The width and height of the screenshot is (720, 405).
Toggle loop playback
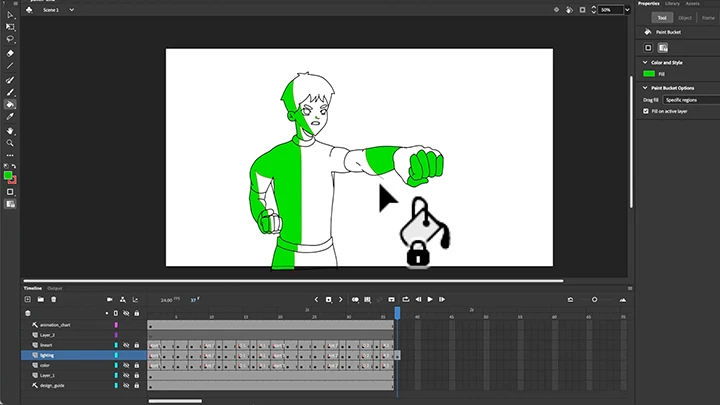[406, 299]
